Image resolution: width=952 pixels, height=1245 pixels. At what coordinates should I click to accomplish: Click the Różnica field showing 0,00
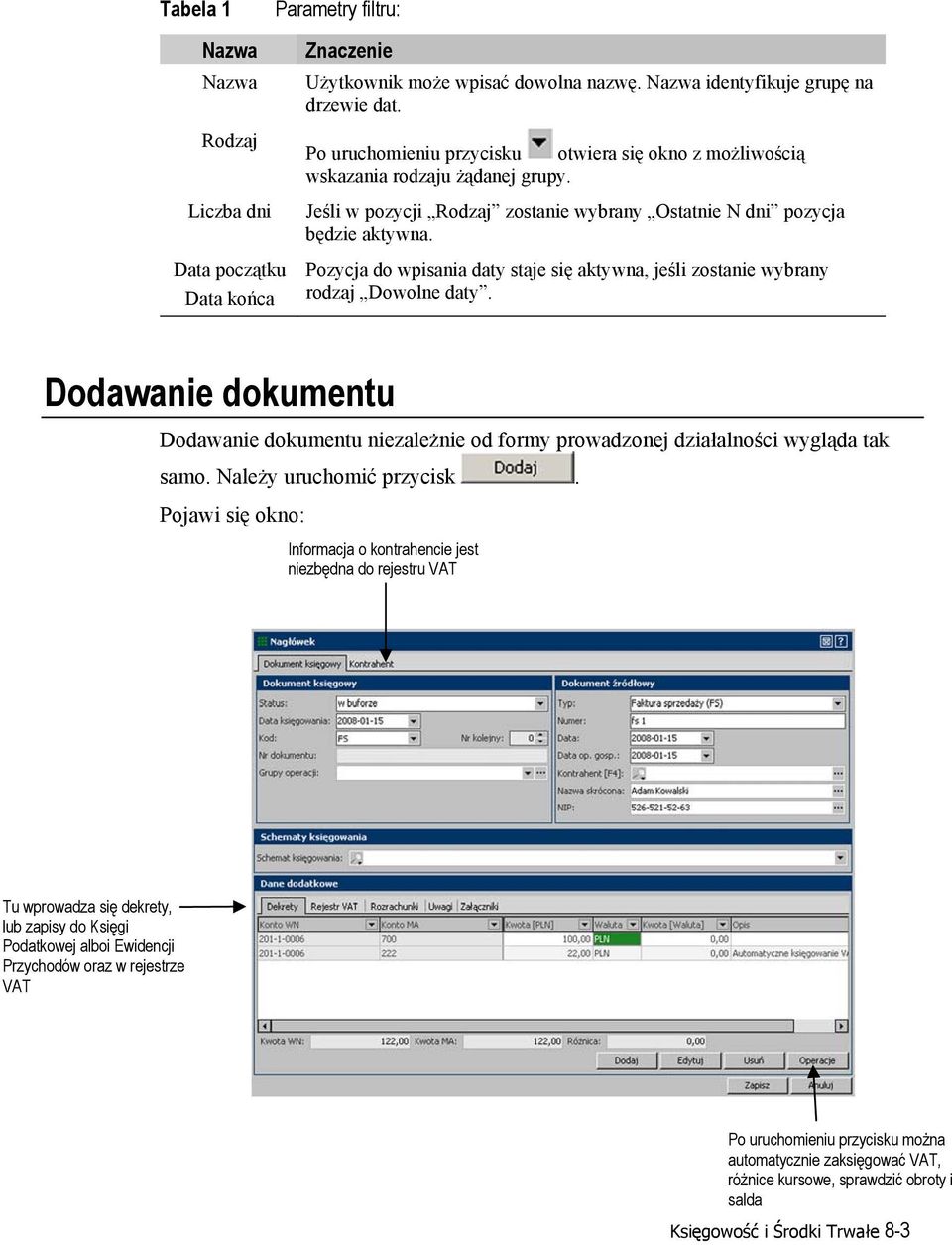(x=656, y=1042)
